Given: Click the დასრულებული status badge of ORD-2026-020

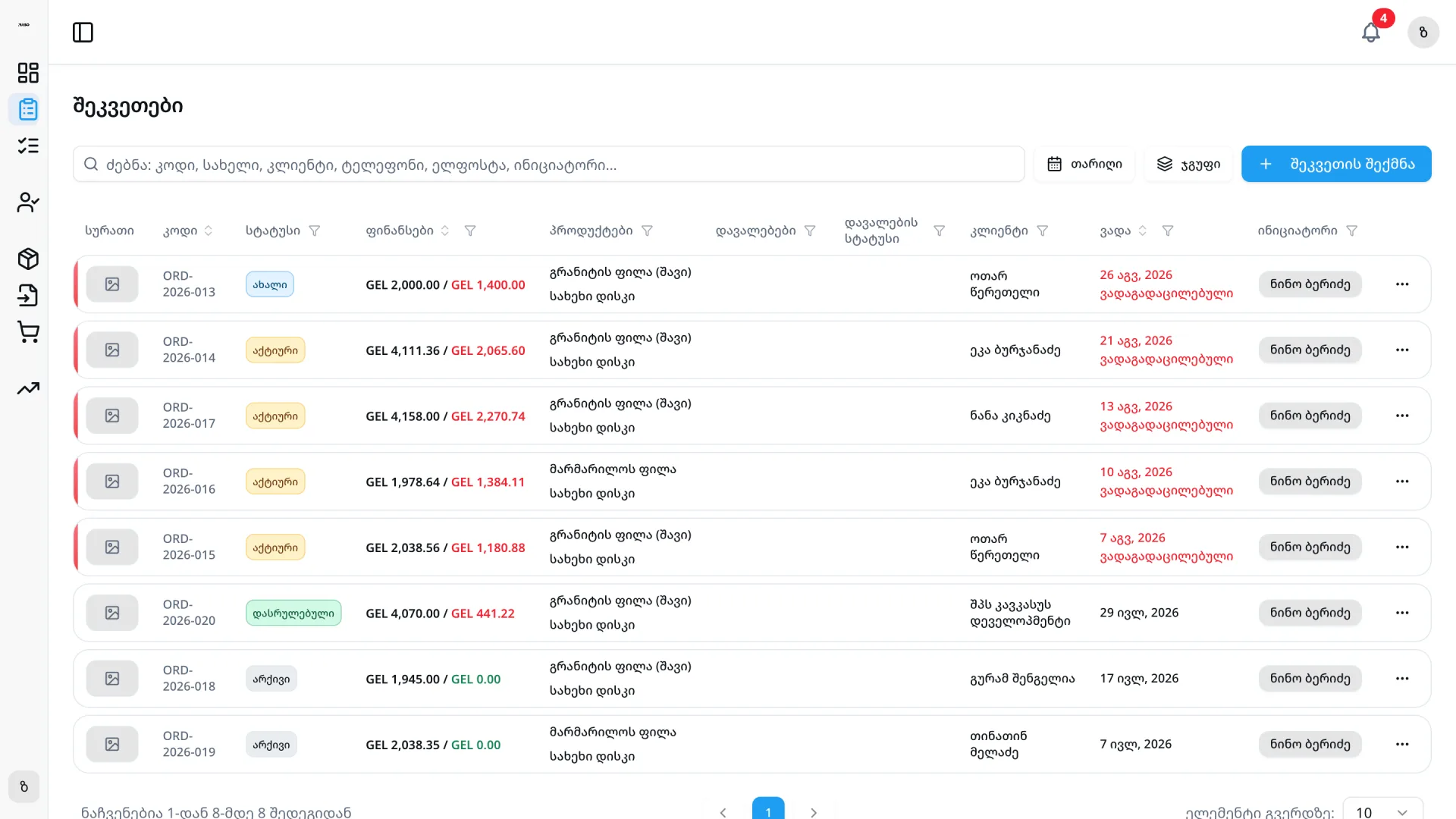Looking at the screenshot, I should (293, 613).
